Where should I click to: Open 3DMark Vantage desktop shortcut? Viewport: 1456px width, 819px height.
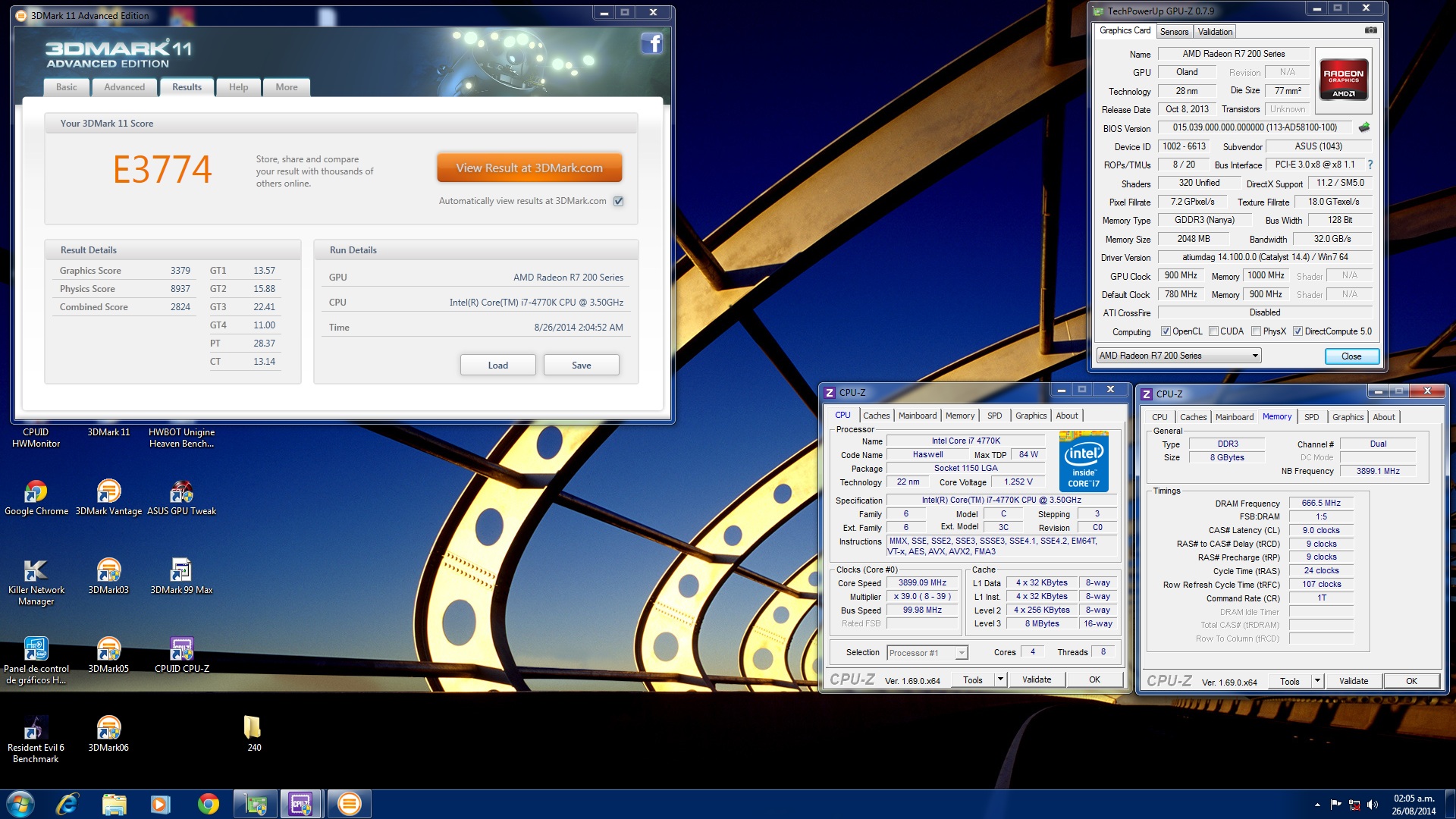click(x=108, y=497)
